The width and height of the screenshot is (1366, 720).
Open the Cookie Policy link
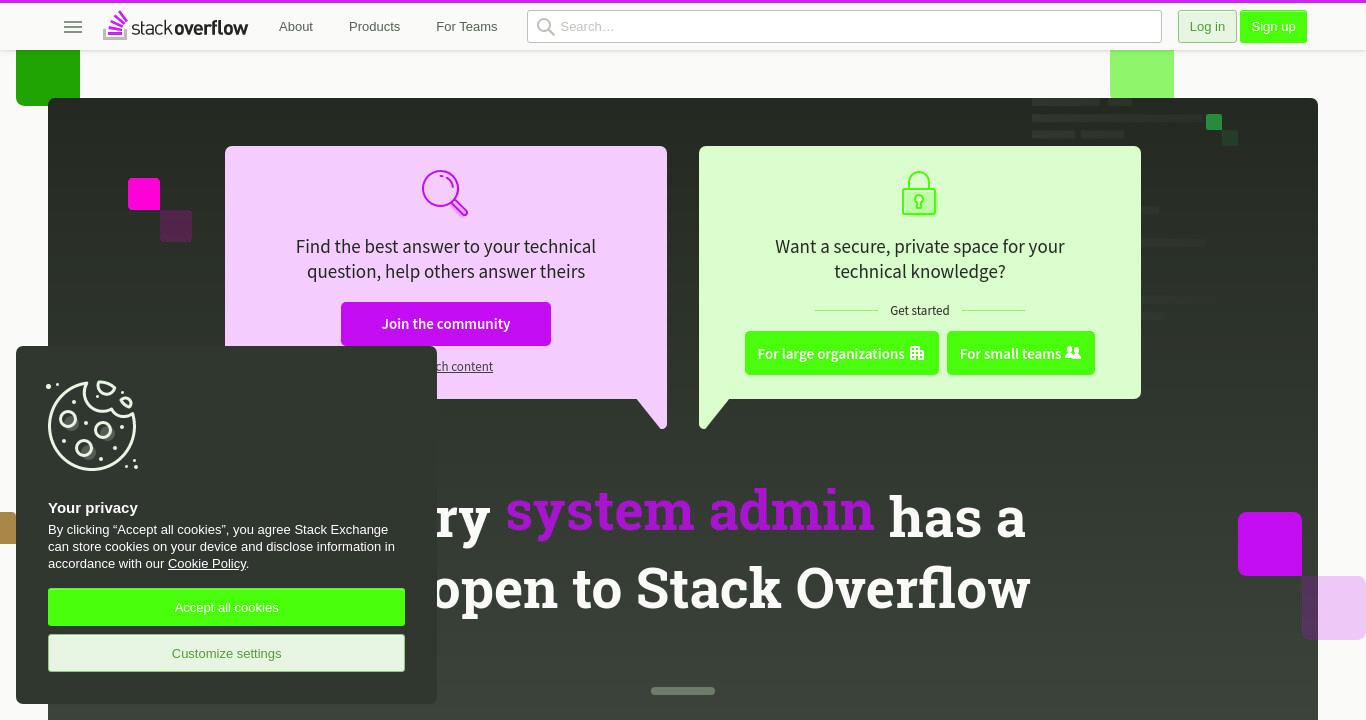coord(207,564)
